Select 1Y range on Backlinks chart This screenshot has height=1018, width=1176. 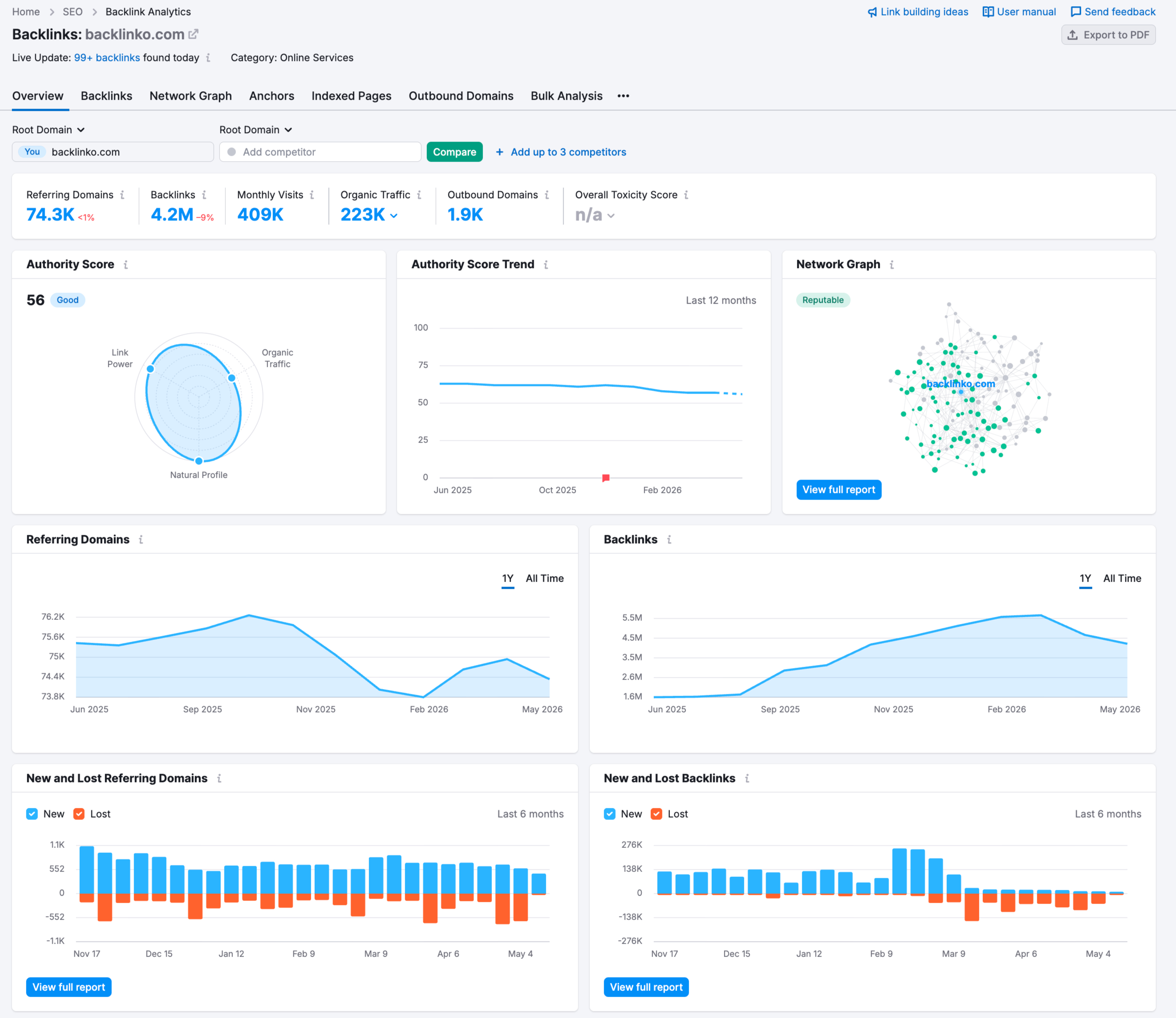(x=1085, y=578)
